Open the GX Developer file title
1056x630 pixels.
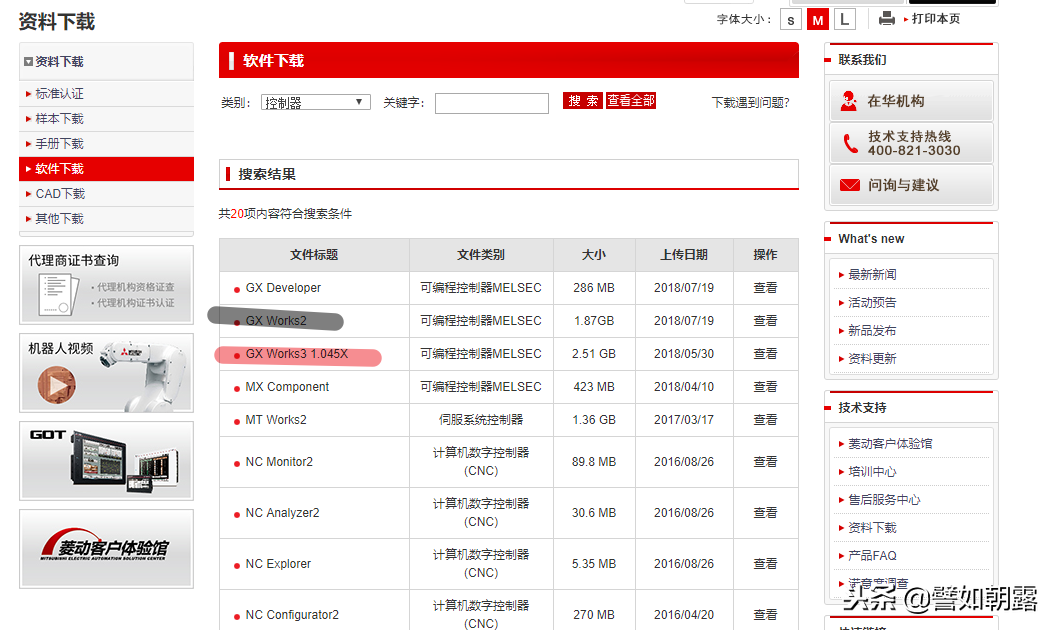(x=283, y=288)
